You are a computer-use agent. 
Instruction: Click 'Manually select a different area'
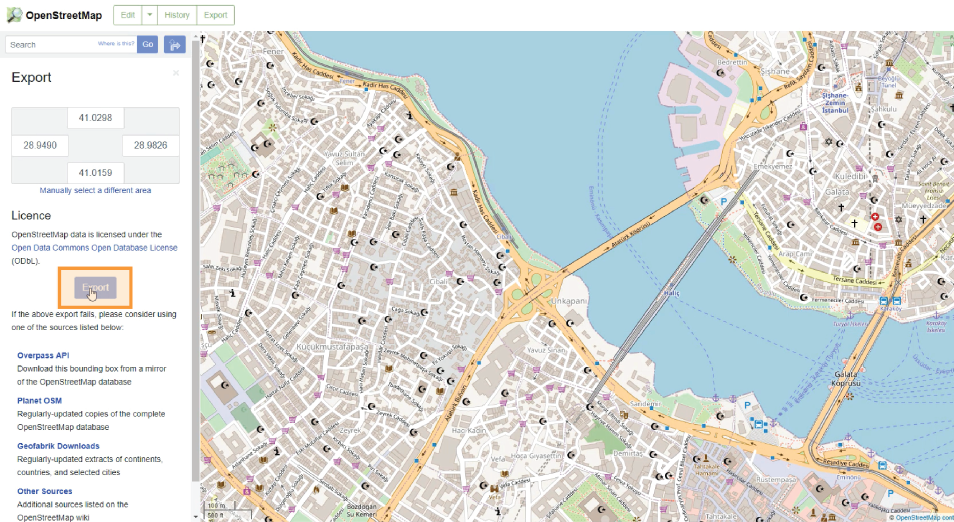(x=95, y=190)
